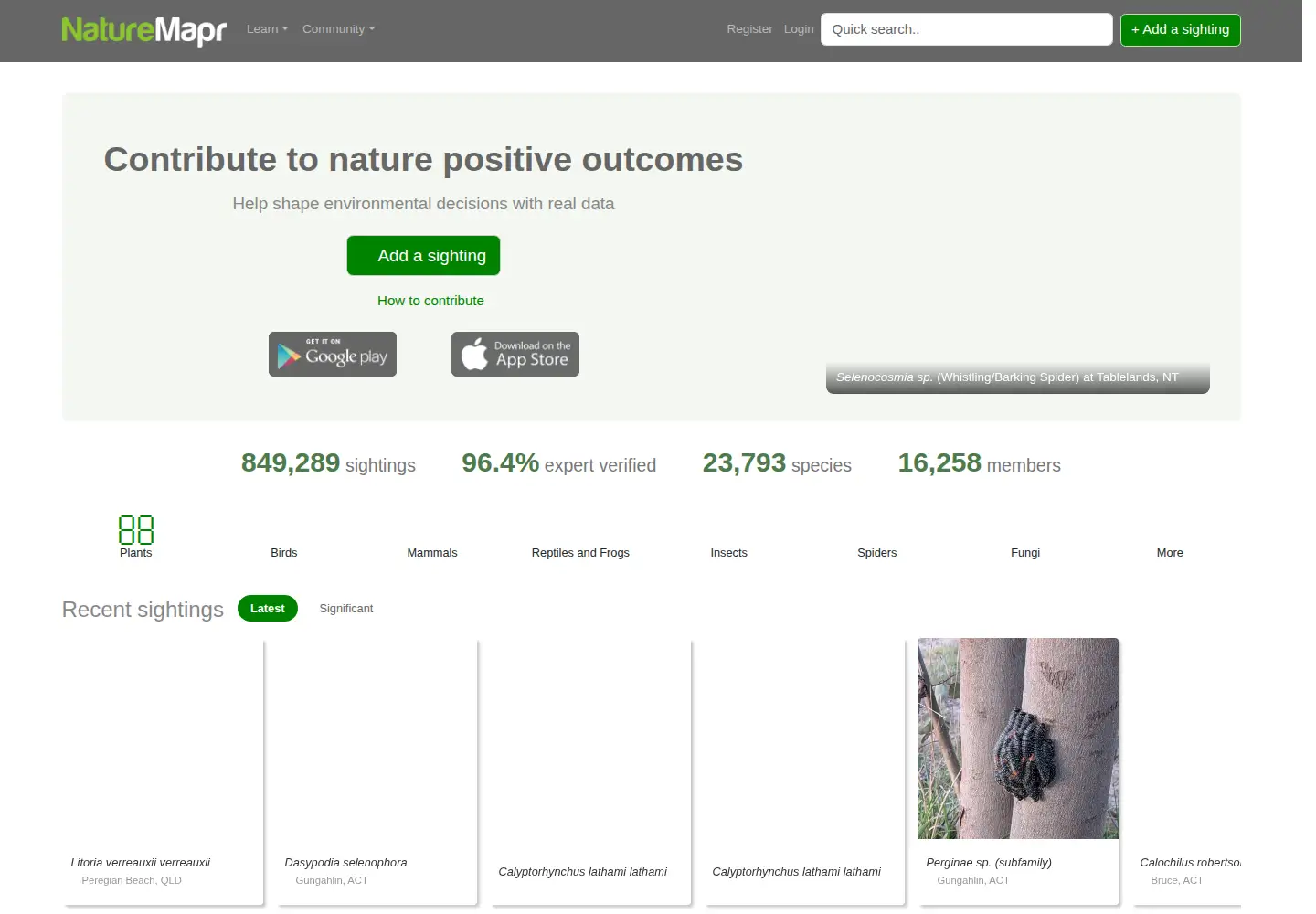This screenshot has width=1316, height=914.
Task: Open the Litoria verreauxii verreauxii sighting
Action: [x=141, y=863]
